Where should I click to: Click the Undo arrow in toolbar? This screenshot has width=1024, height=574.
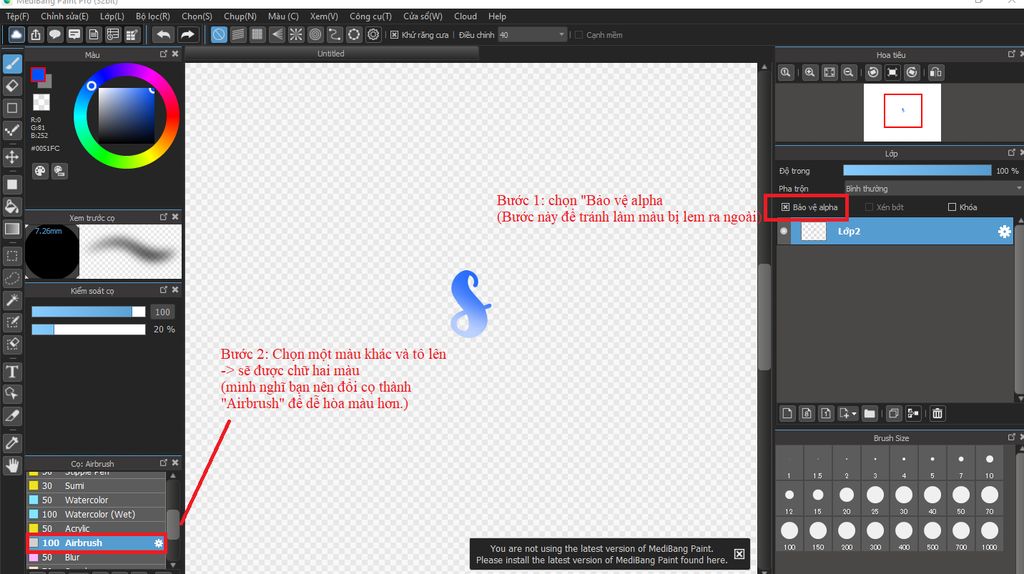coord(163,35)
